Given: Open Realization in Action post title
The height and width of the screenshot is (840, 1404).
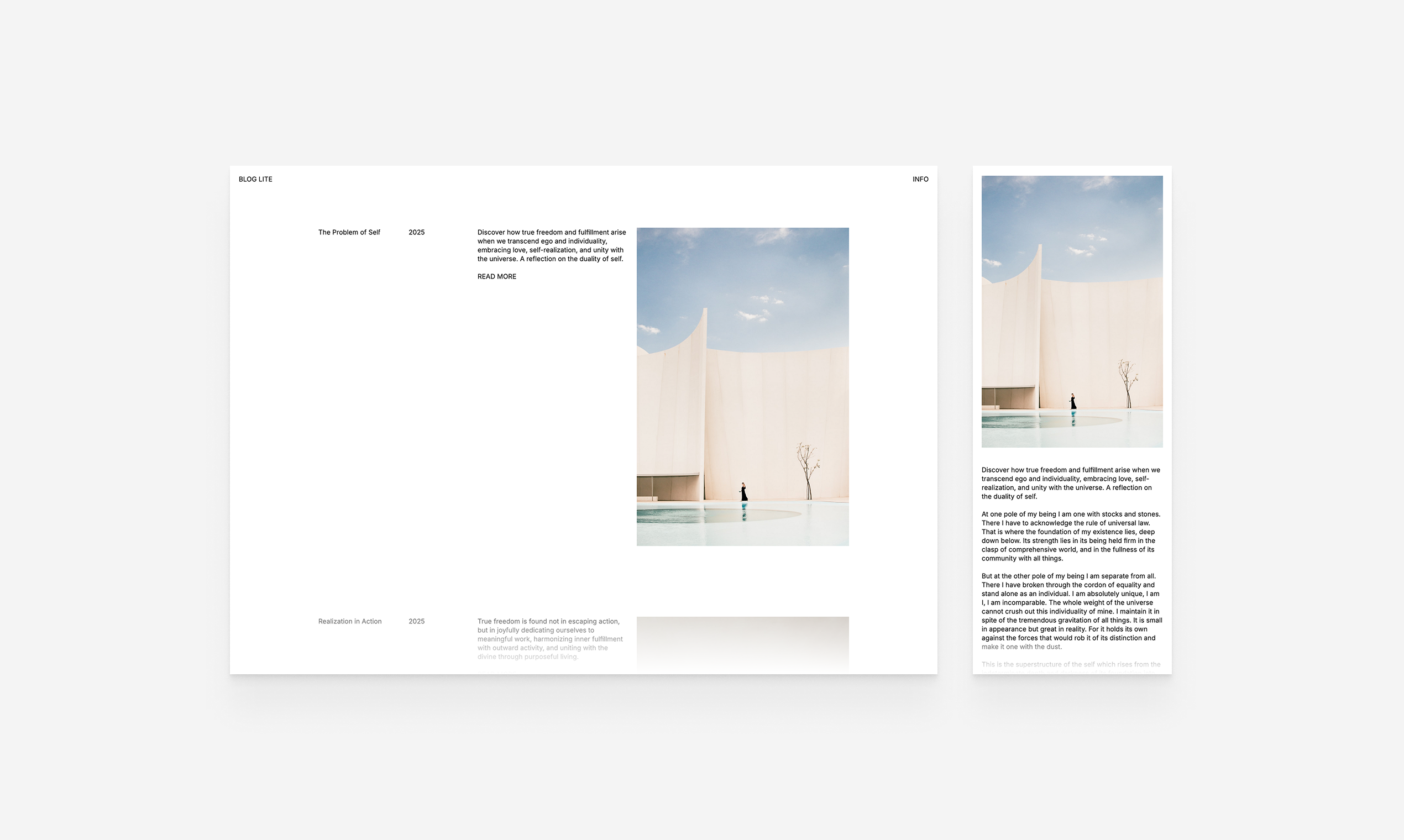Looking at the screenshot, I should coord(350,621).
